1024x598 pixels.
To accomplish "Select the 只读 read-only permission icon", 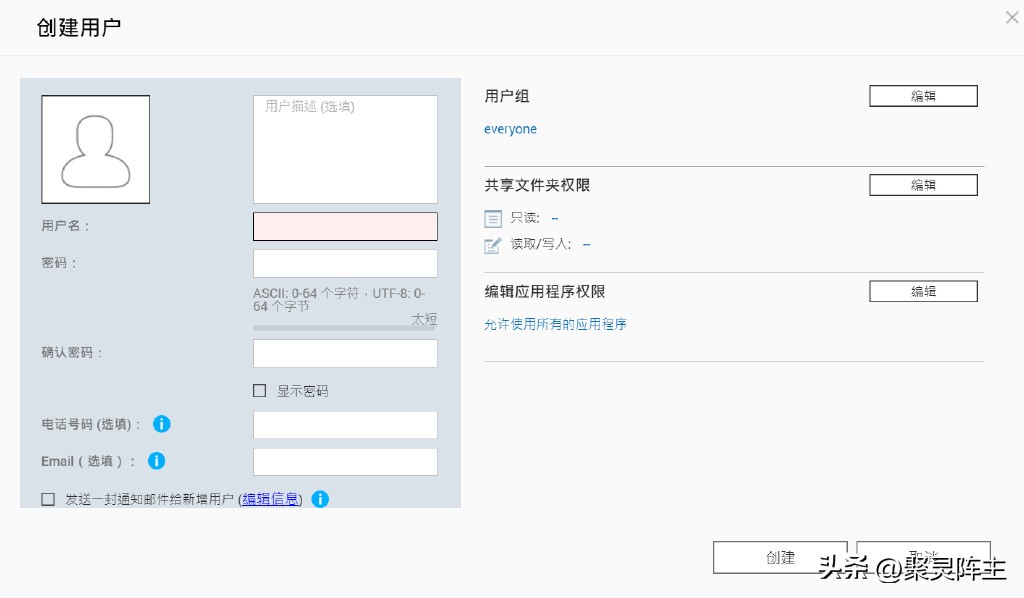I will [x=493, y=218].
